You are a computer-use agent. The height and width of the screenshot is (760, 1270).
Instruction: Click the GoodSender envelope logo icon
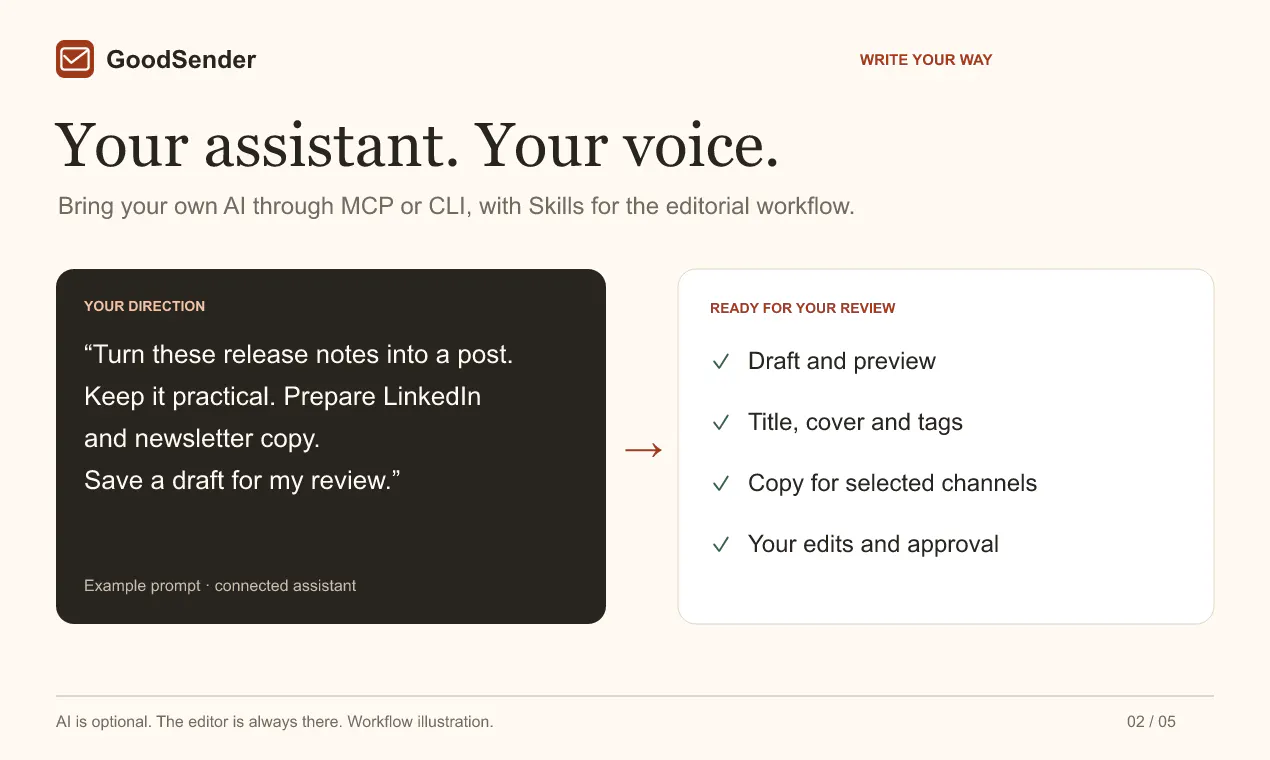75,59
